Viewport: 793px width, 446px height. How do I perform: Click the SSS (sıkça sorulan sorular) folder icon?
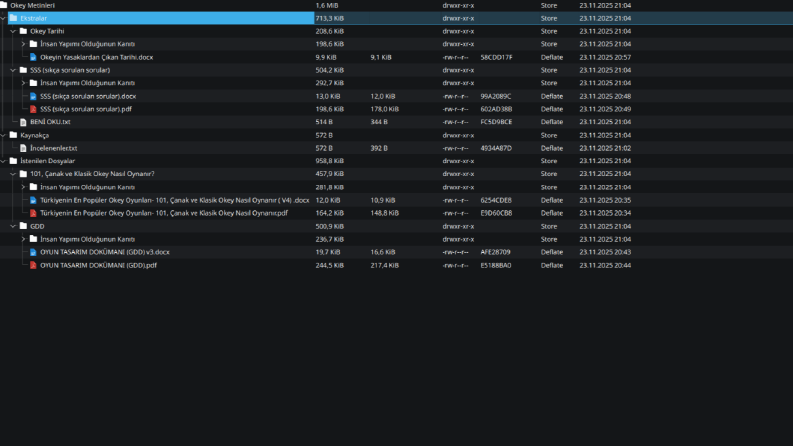(x=23, y=70)
